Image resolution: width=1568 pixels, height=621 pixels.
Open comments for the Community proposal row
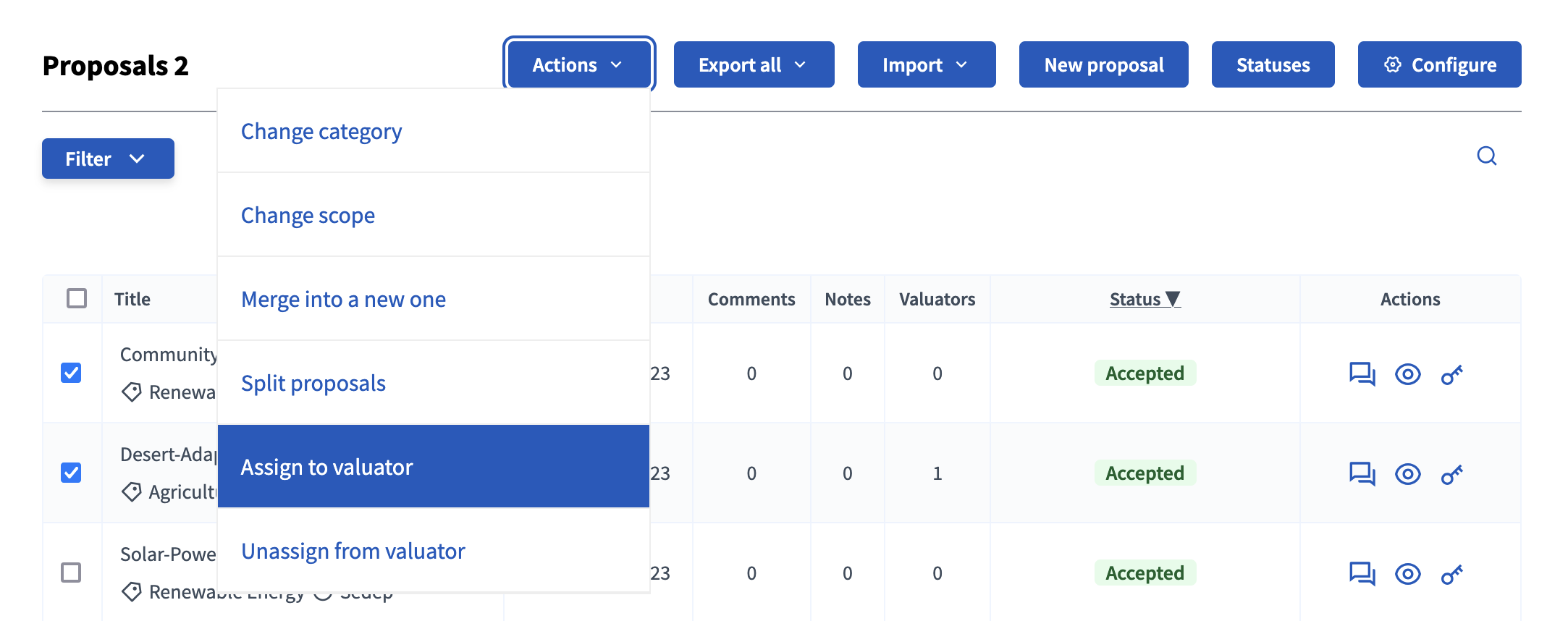(x=1362, y=374)
